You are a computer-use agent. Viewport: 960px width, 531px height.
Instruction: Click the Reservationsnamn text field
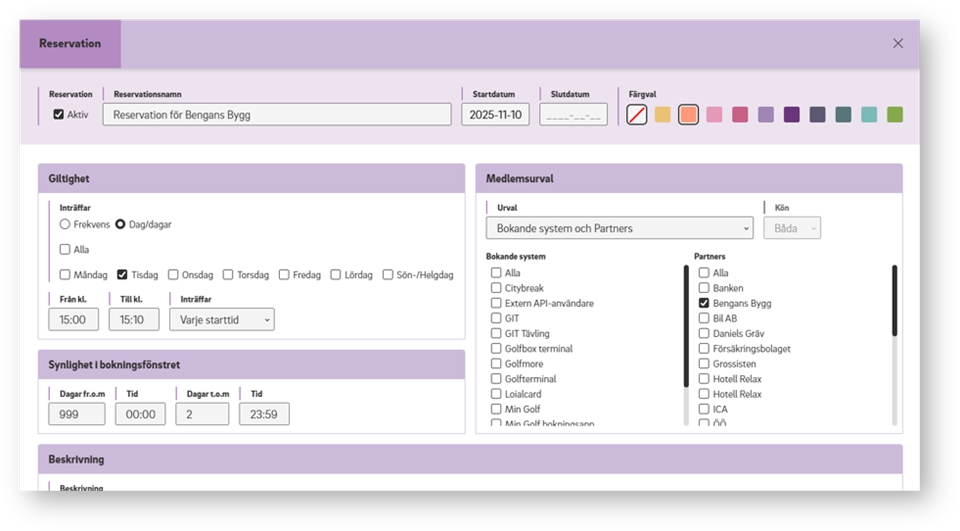[277, 115]
